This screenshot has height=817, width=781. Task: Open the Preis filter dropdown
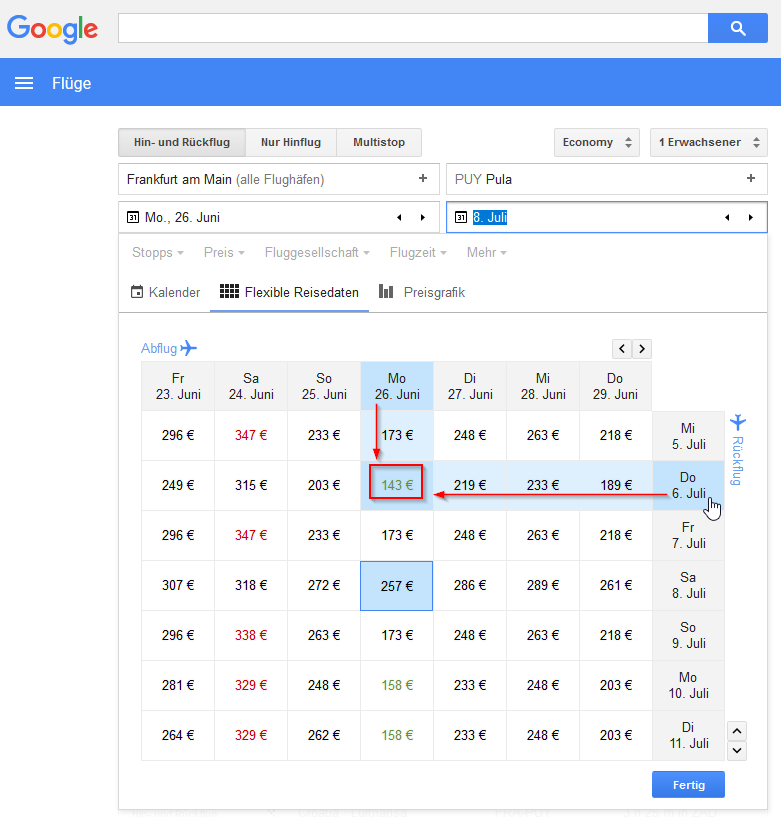(224, 253)
